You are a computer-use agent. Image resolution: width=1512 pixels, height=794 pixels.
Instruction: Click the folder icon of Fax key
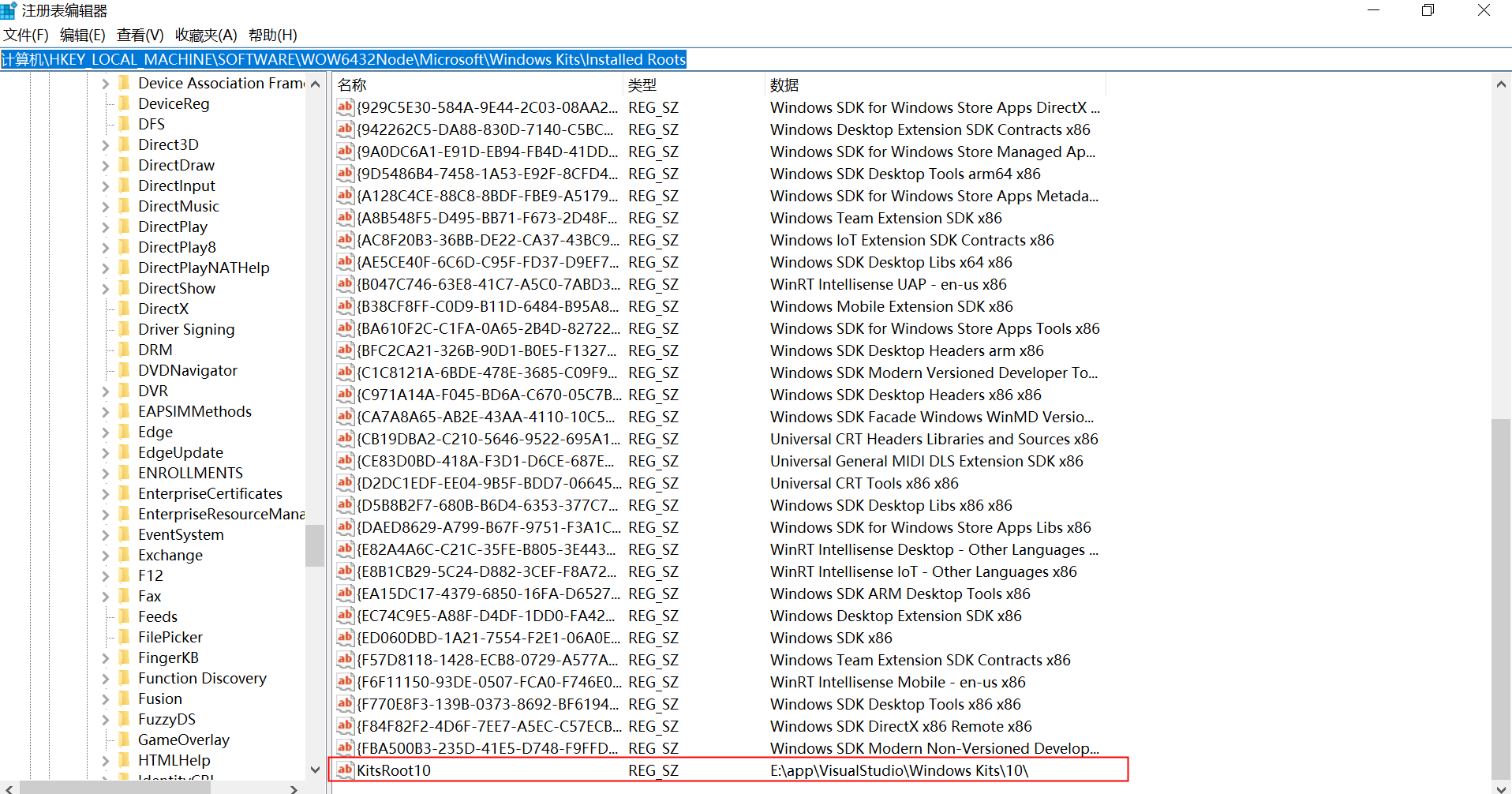125,596
